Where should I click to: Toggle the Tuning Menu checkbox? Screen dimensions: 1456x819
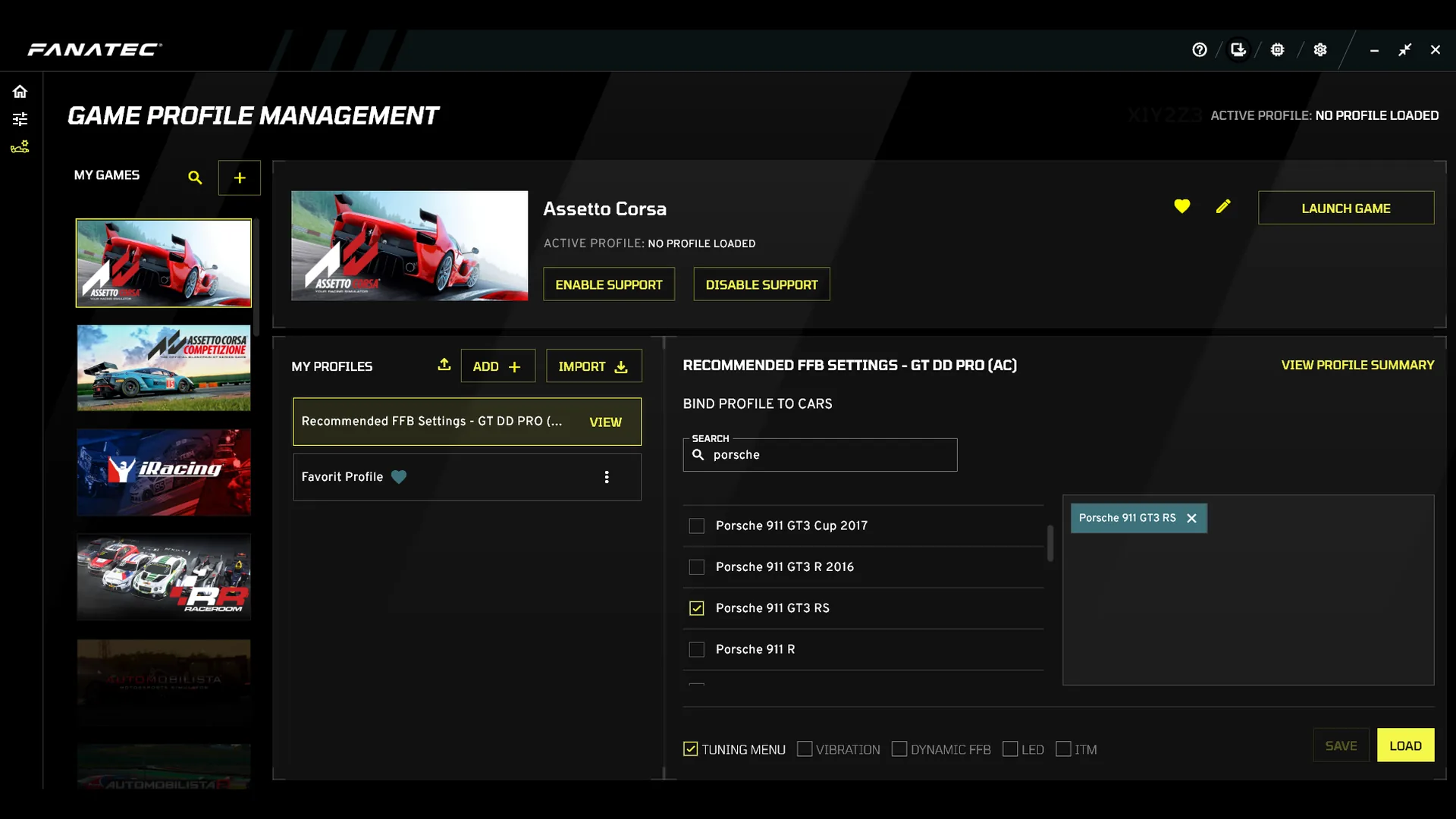click(690, 749)
